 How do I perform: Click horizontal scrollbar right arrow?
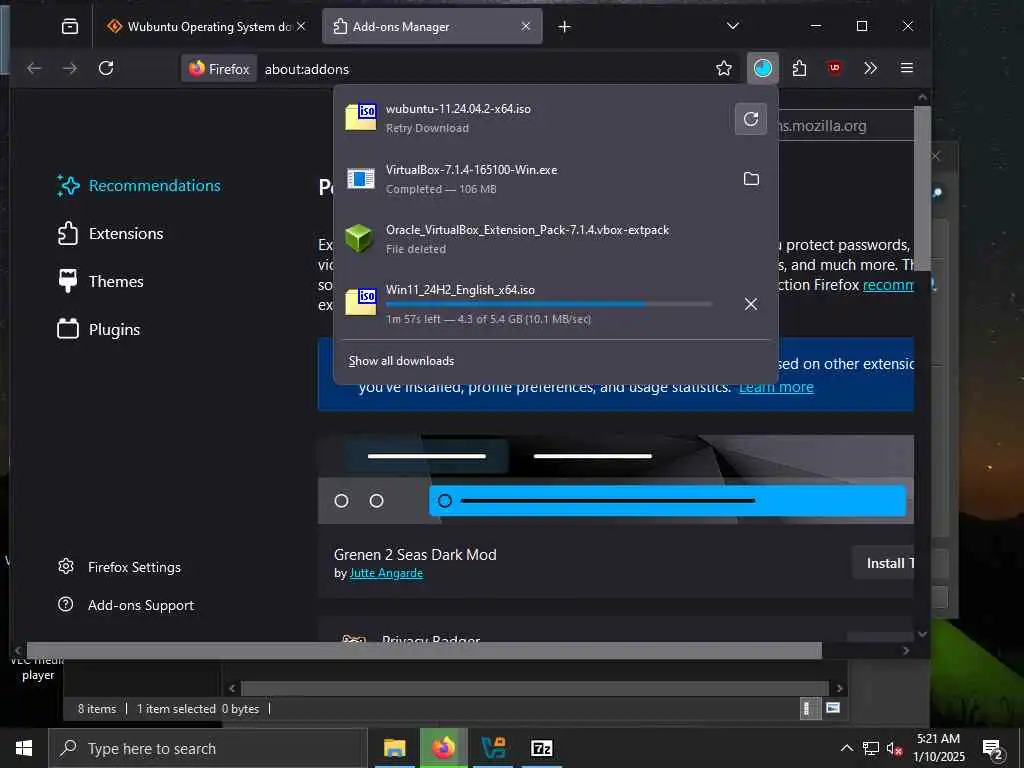coord(906,650)
